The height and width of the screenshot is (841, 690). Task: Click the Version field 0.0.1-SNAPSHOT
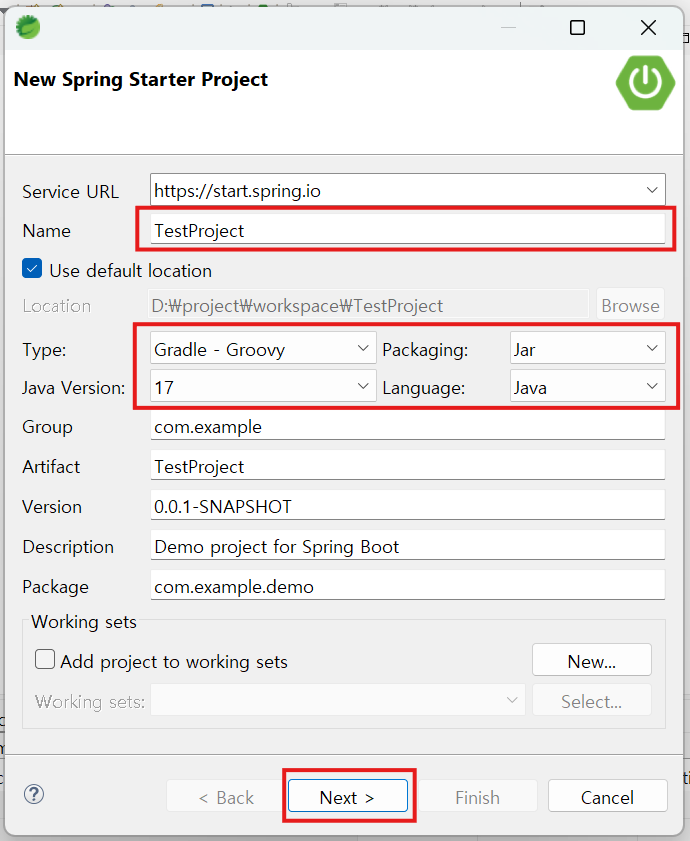(408, 505)
